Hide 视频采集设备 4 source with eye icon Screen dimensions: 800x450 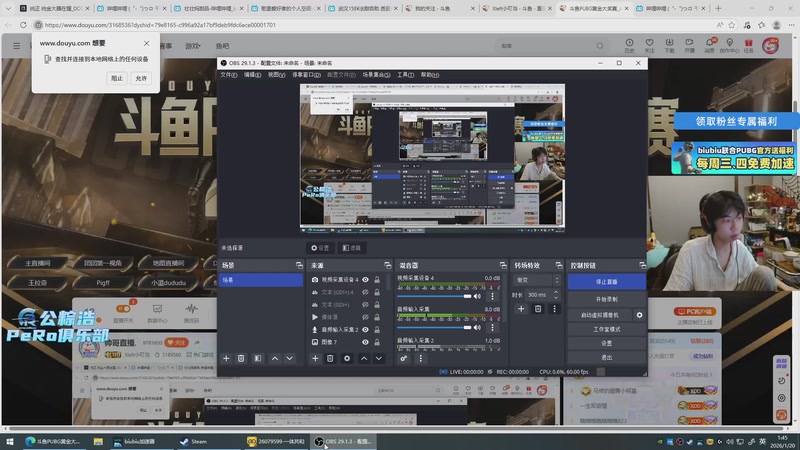(365, 280)
